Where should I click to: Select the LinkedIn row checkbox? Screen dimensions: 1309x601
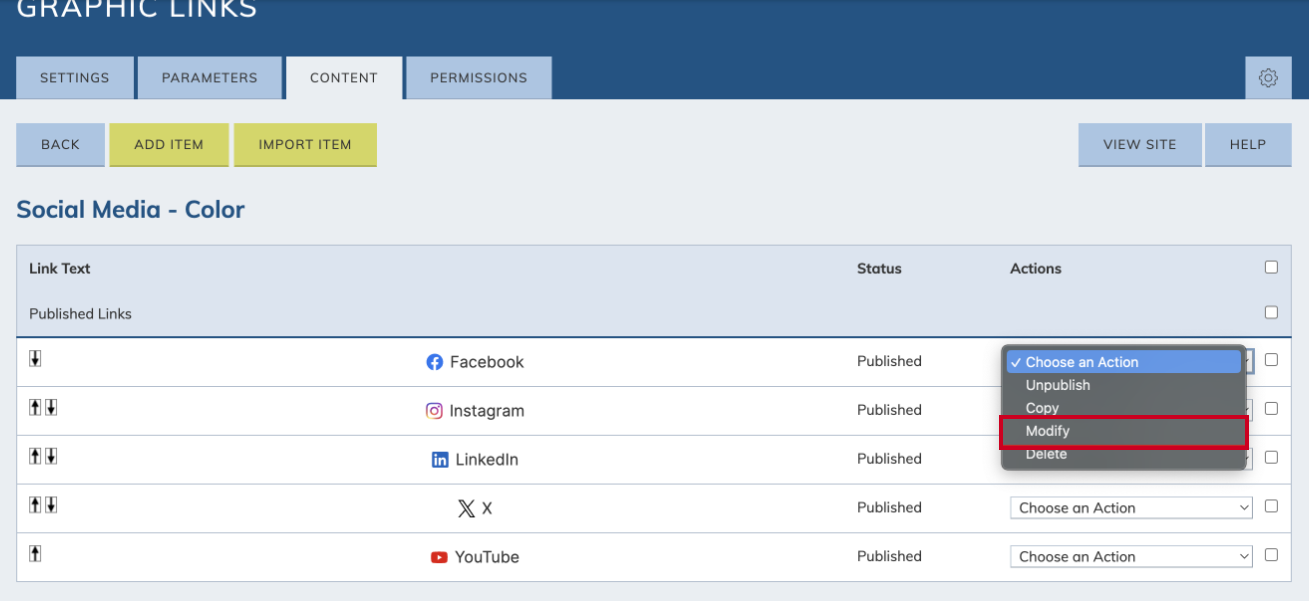pos(1271,457)
